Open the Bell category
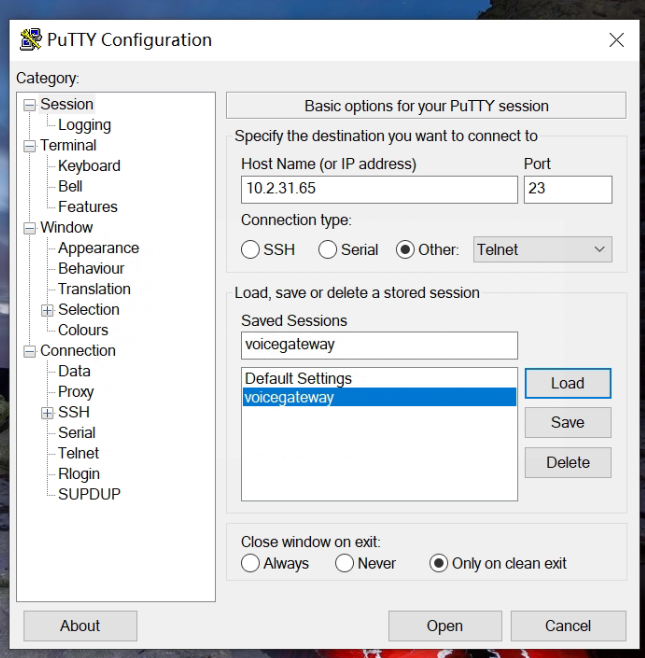This screenshot has width=645, height=658. (70, 186)
